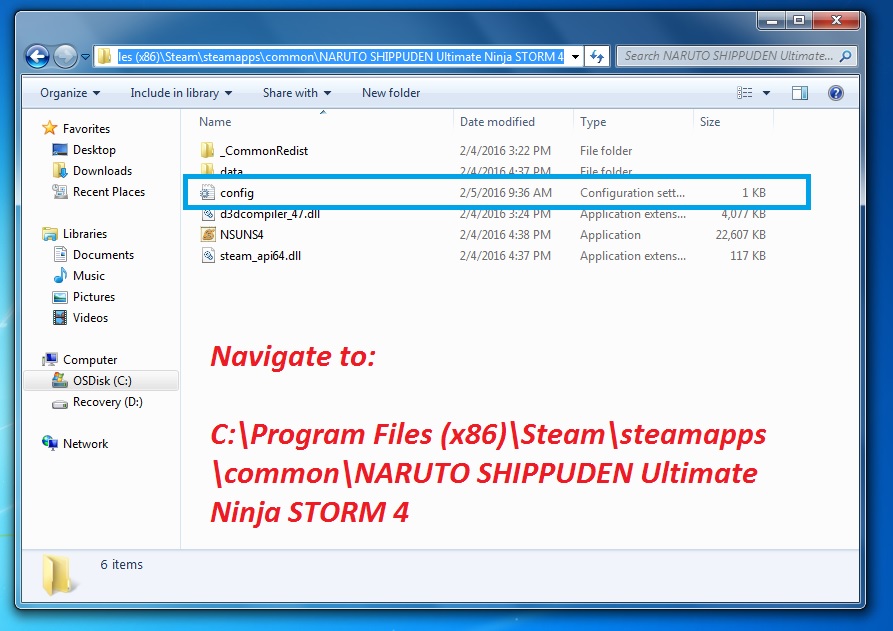This screenshot has height=631, width=893.
Task: Click the 22,607 KB size cell
Action: [740, 235]
